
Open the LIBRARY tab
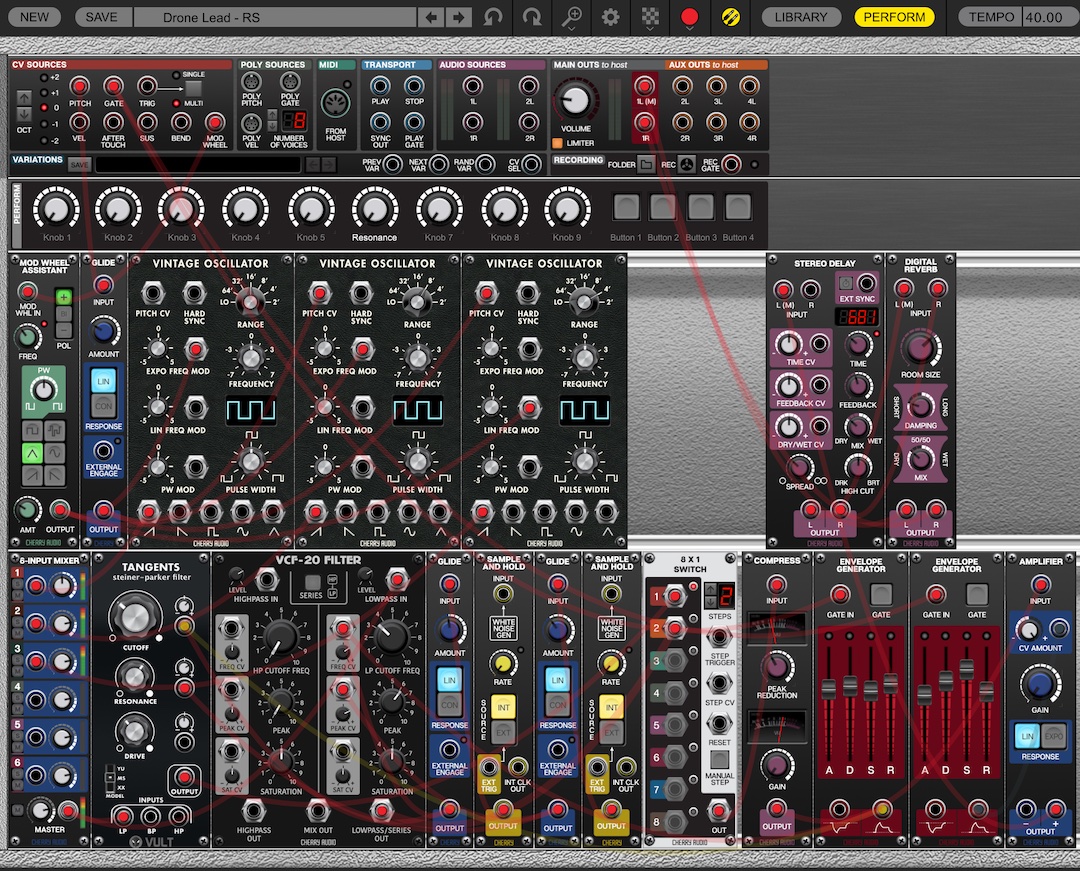pyautogui.click(x=801, y=17)
